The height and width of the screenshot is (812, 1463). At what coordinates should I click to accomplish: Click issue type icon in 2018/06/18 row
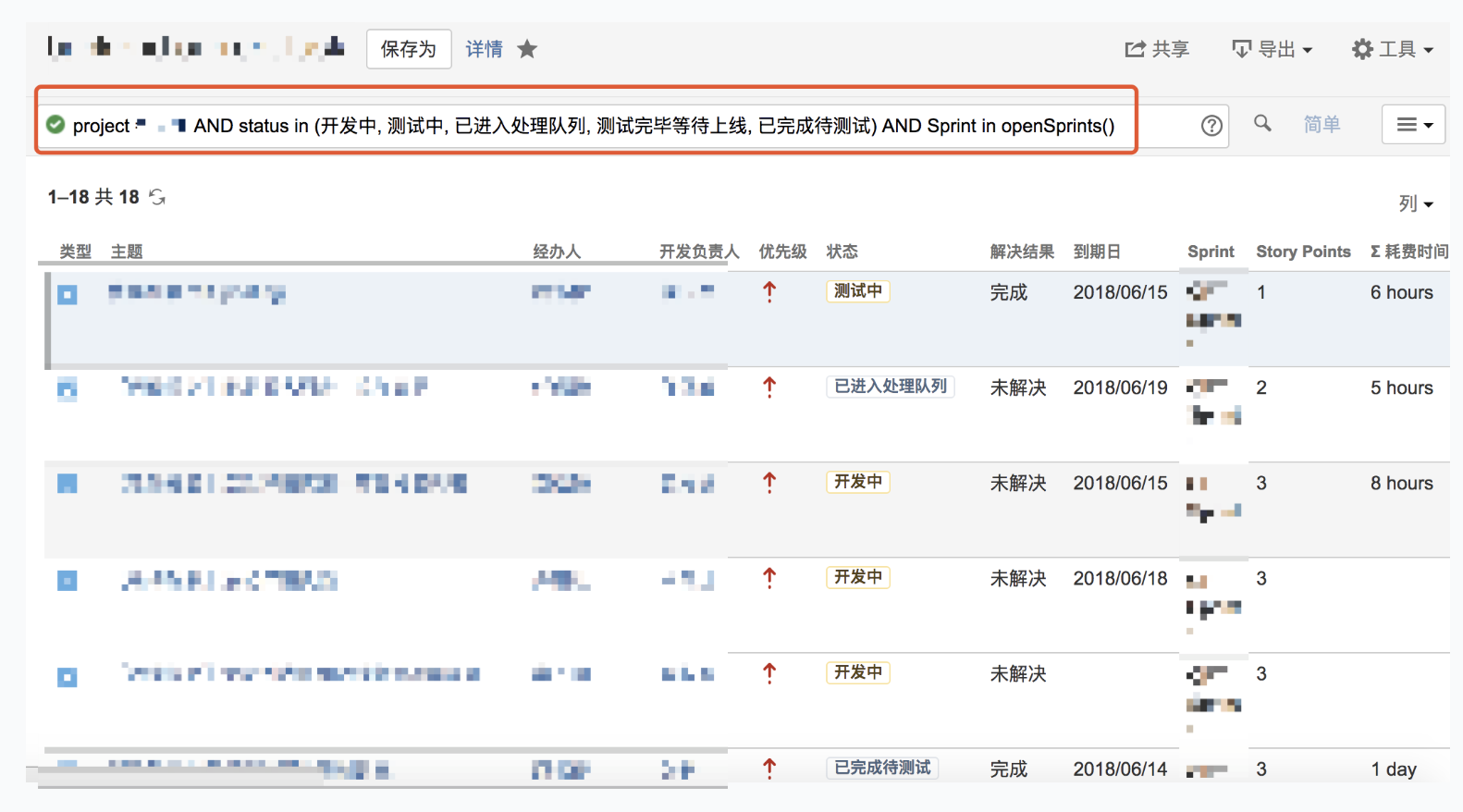[68, 581]
